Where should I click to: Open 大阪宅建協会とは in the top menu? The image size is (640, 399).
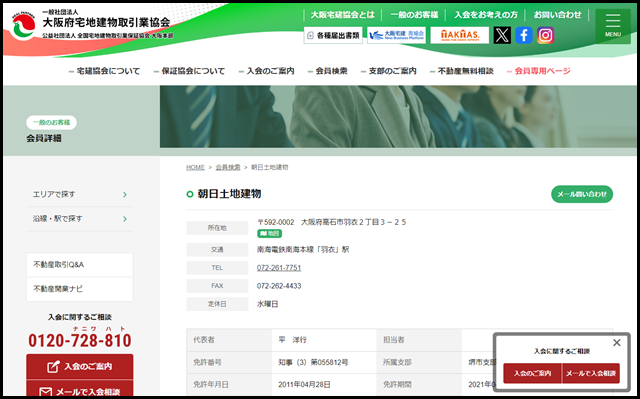point(343,15)
